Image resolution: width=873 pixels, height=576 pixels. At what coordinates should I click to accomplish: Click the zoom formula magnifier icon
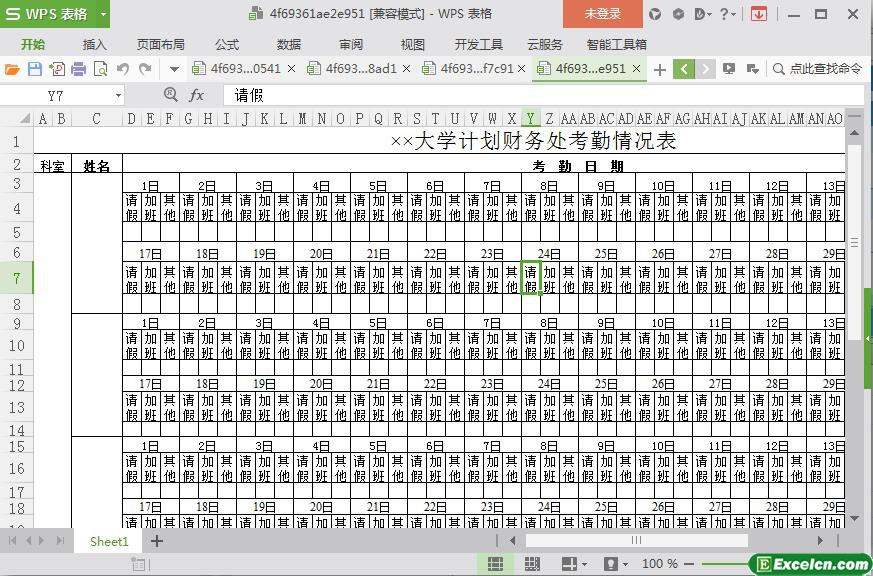[x=170, y=95]
